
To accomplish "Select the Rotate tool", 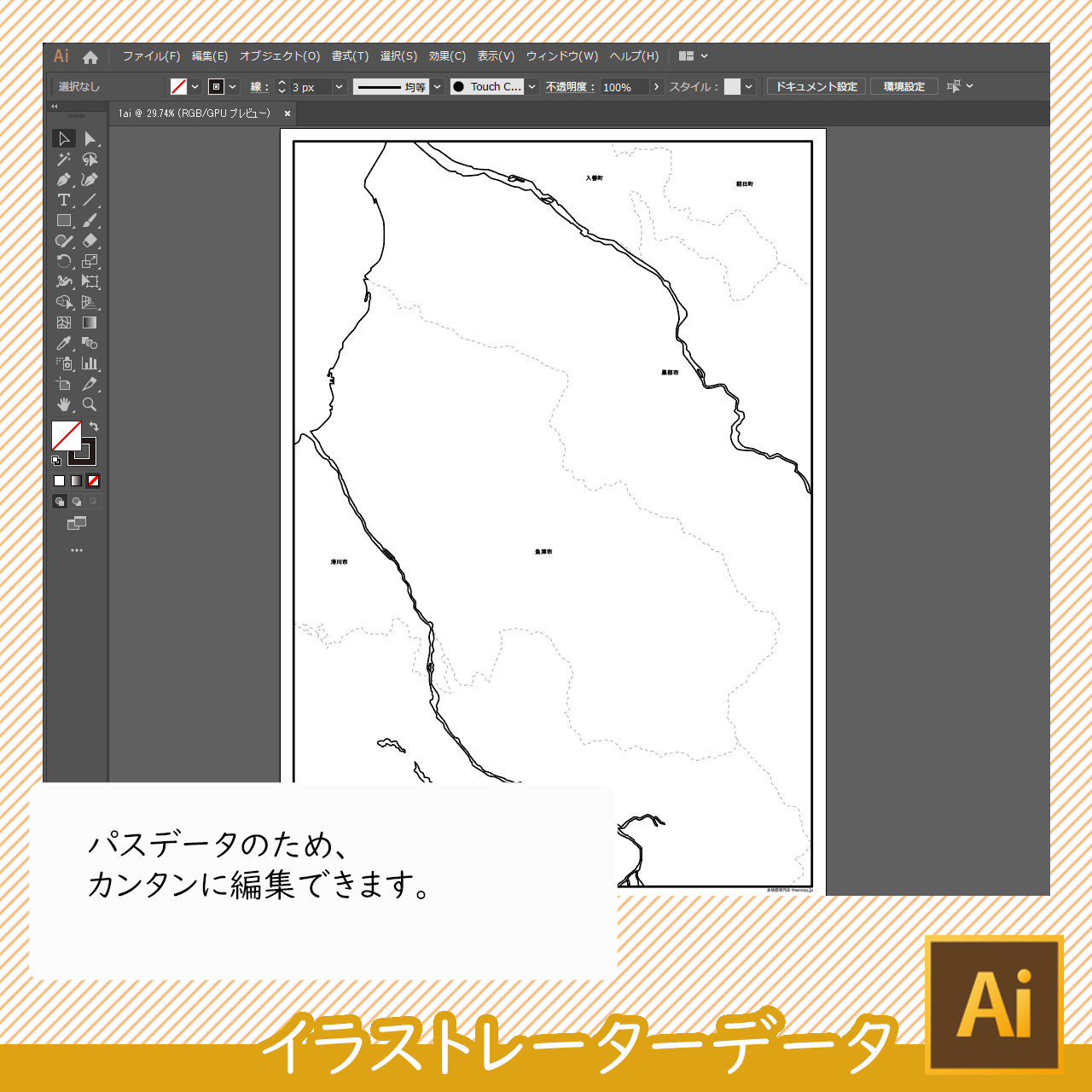I will click(64, 261).
